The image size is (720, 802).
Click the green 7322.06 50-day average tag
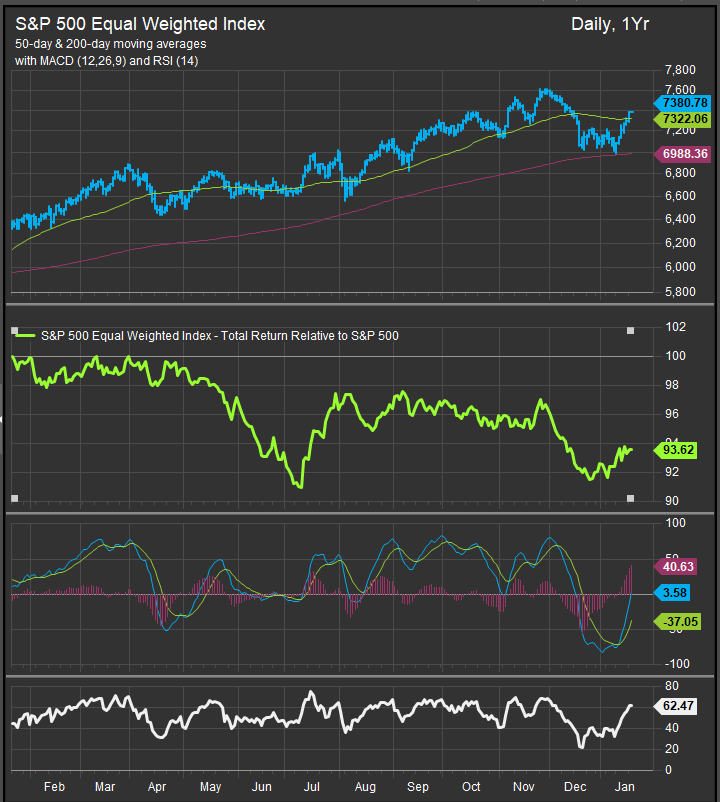coord(683,119)
